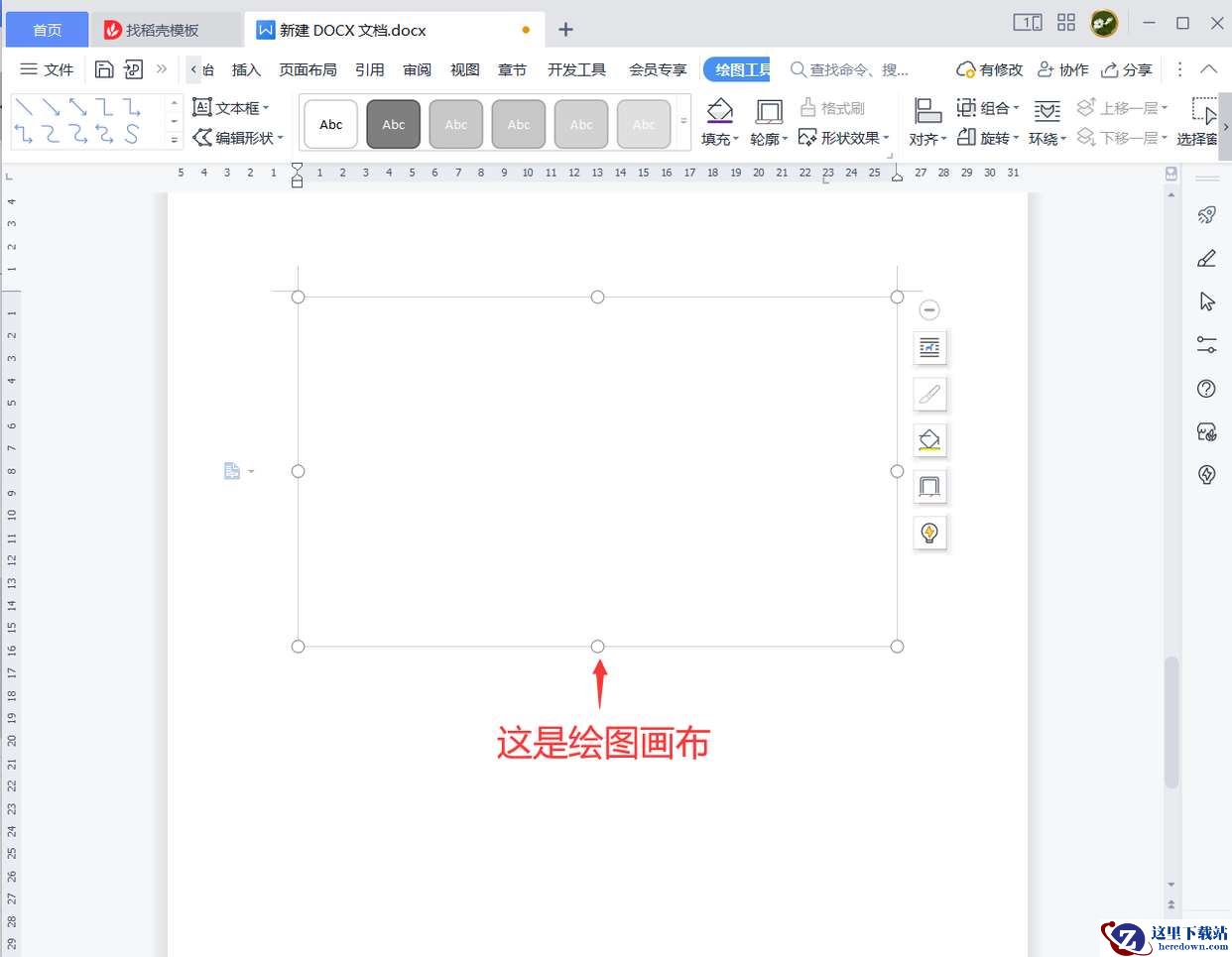This screenshot has height=957, width=1232.
Task: Click 下移一层 send backward
Action: pos(1122,138)
